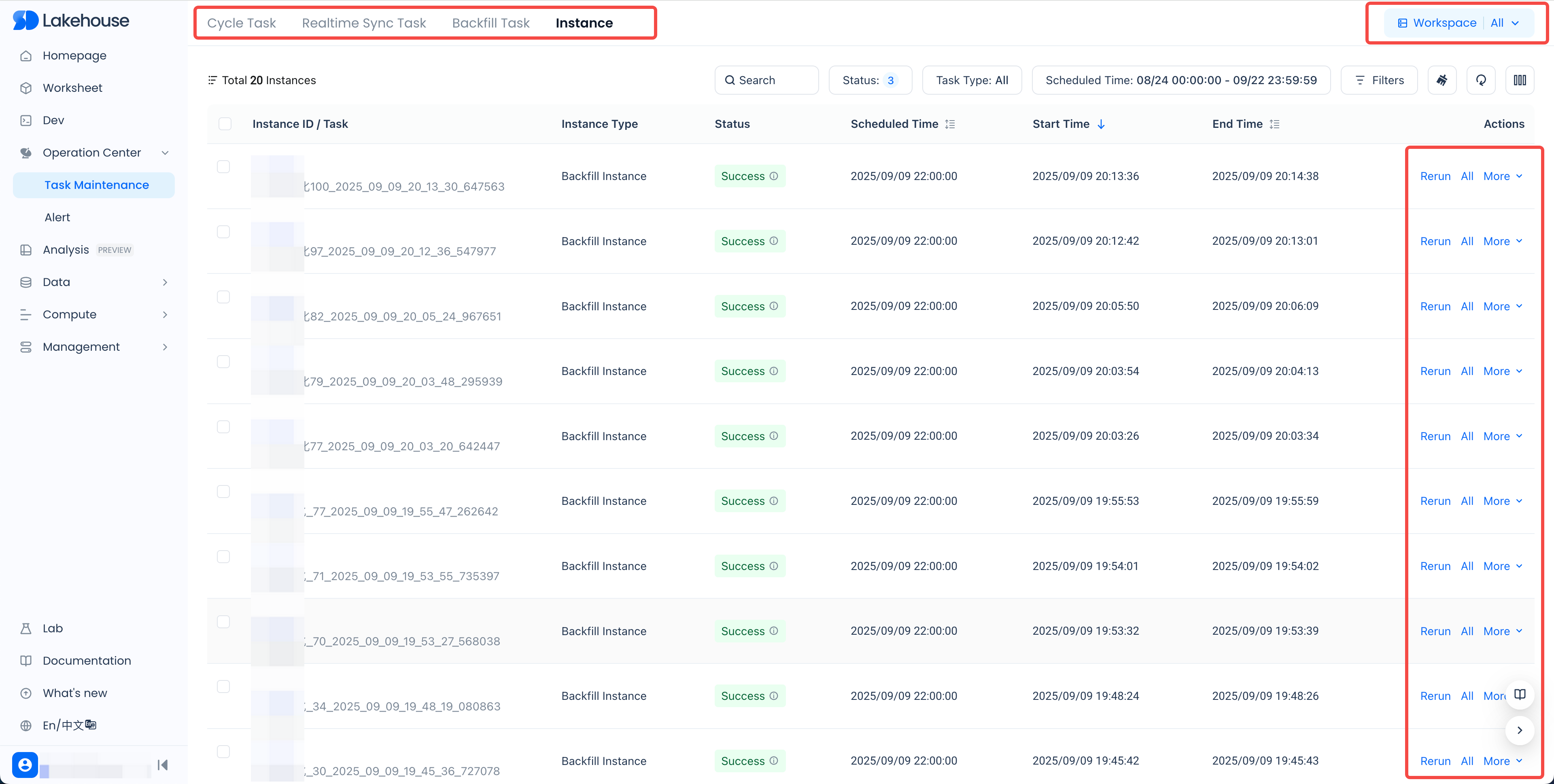Open the column settings icon
The height and width of the screenshot is (784, 1554).
click(x=1520, y=80)
